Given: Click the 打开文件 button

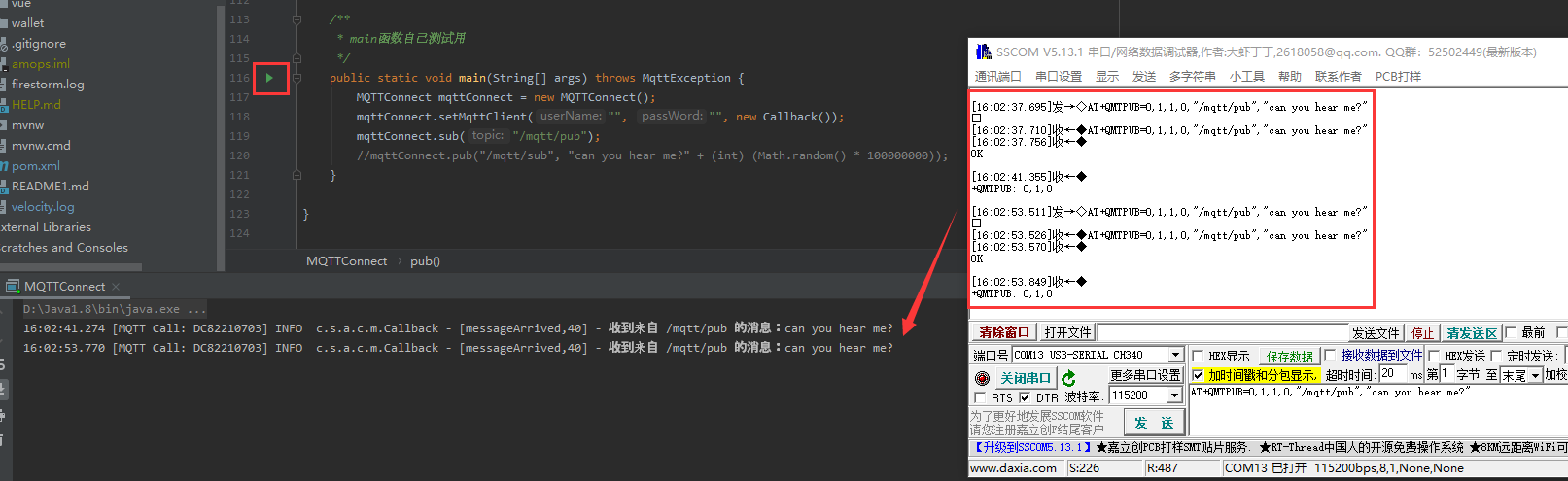Looking at the screenshot, I should pyautogui.click(x=1067, y=332).
